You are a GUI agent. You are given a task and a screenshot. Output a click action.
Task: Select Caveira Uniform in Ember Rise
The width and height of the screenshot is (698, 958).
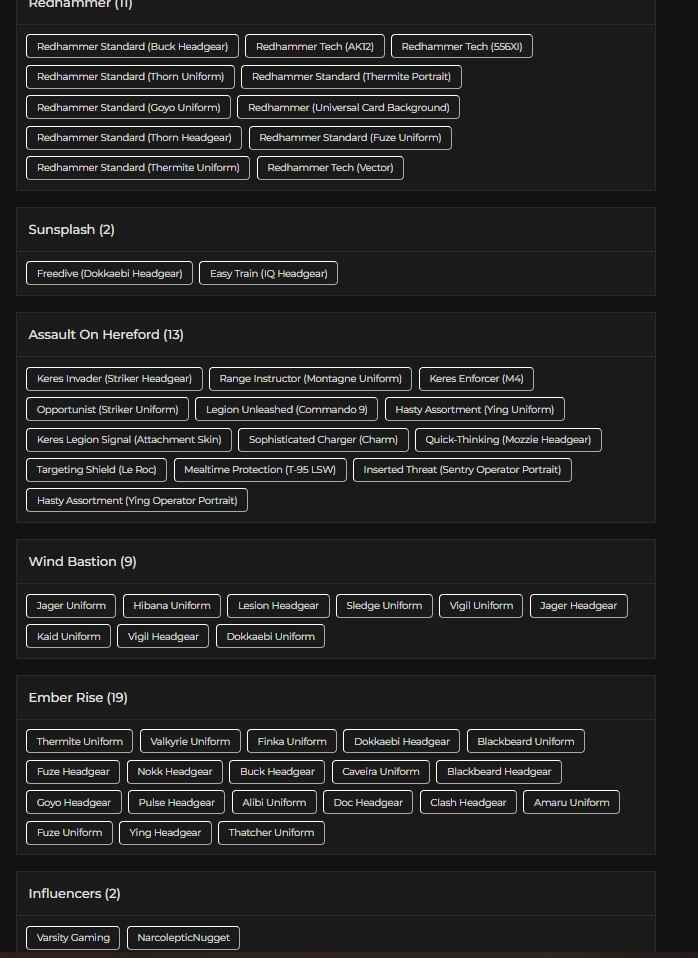tap(381, 772)
